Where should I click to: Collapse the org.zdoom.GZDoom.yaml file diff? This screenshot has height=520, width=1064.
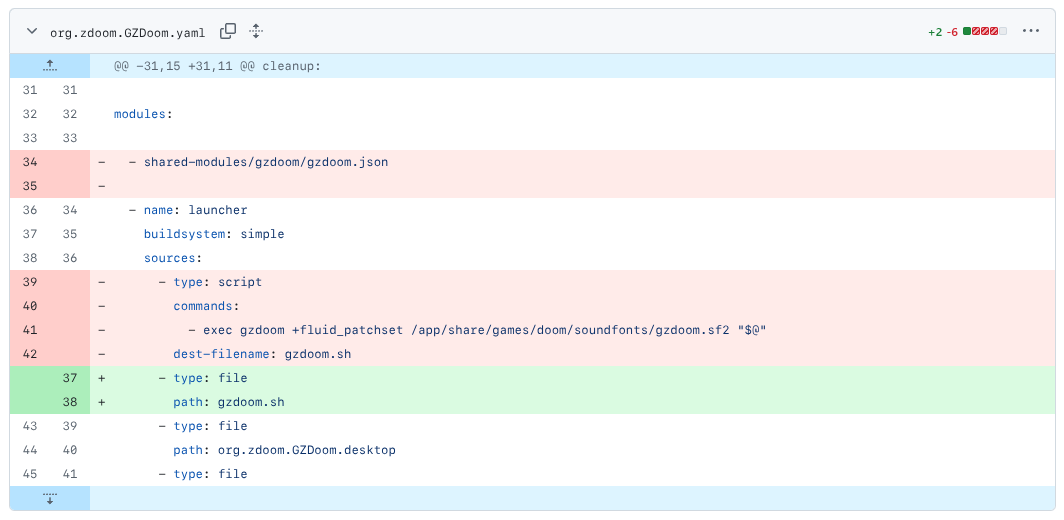[x=31, y=31]
